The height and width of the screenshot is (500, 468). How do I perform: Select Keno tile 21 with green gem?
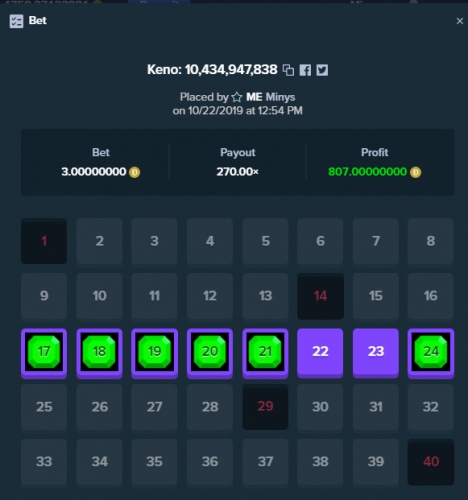click(x=265, y=353)
